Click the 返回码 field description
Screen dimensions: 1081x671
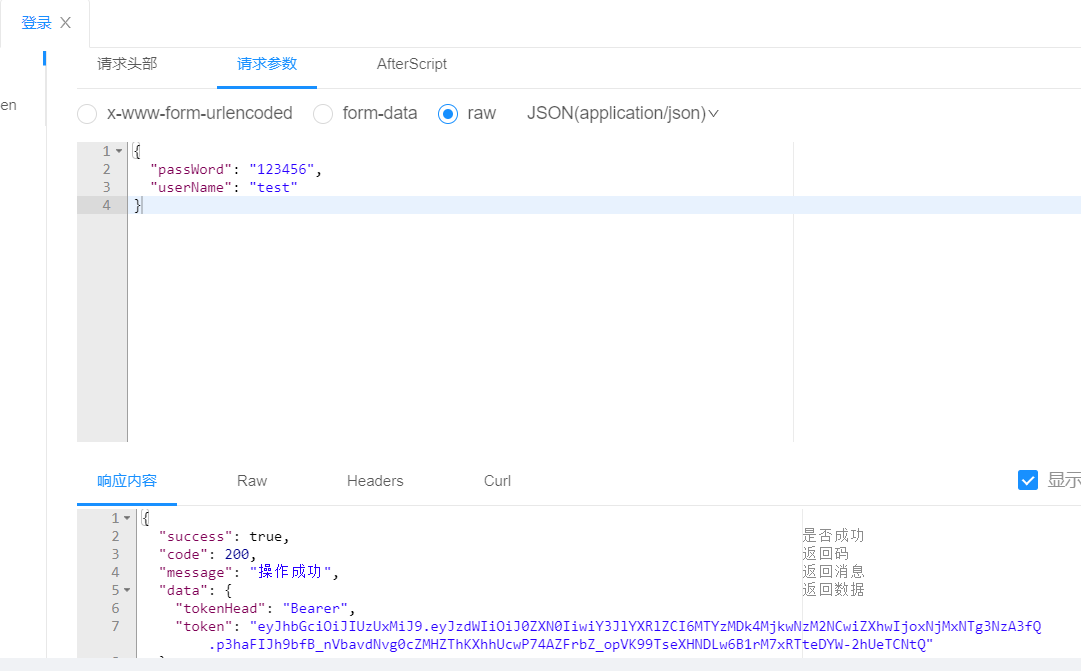(825, 553)
